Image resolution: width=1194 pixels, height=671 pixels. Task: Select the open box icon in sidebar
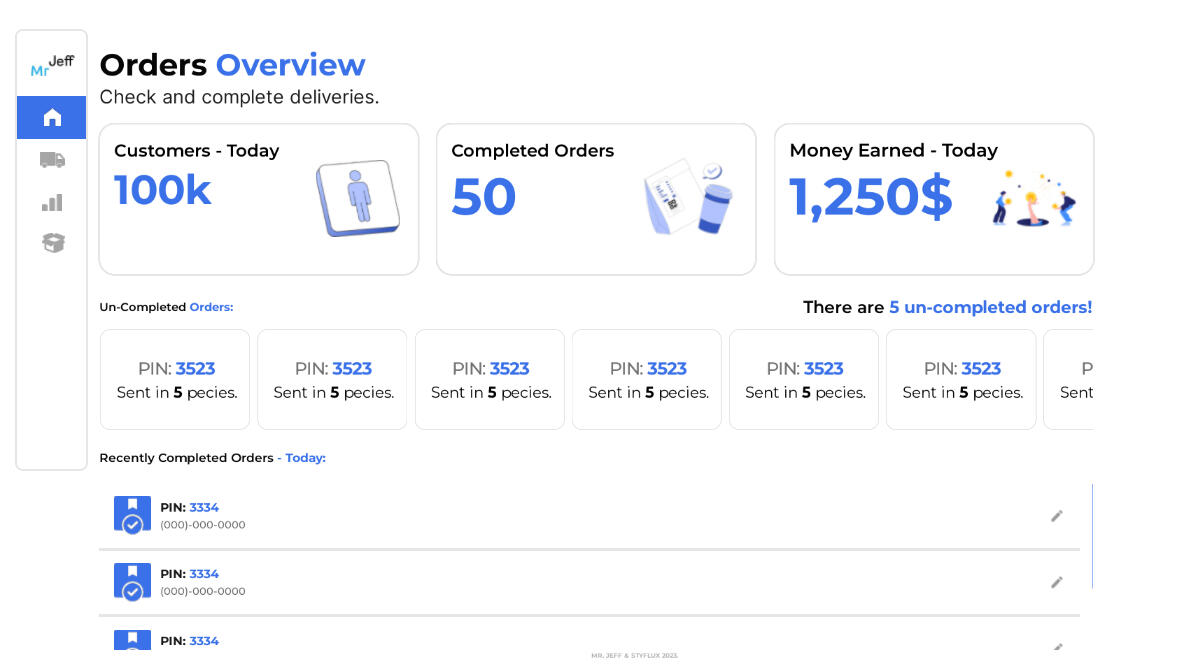point(52,243)
